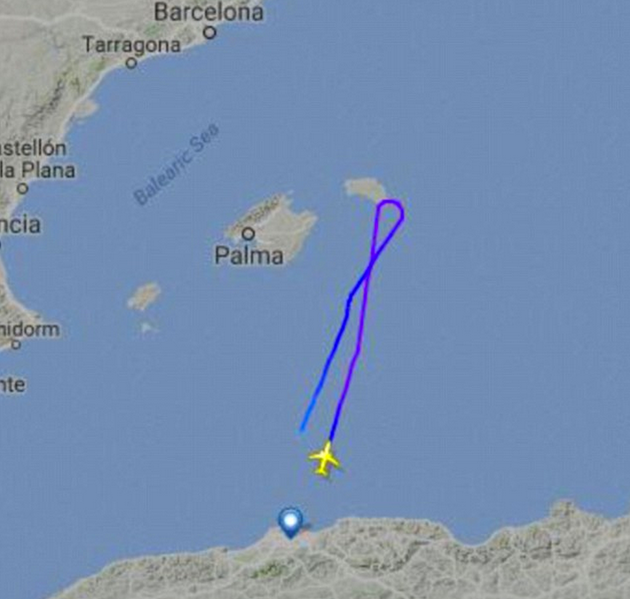Click the Palma map label
630x599 pixels.
pyautogui.click(x=249, y=256)
